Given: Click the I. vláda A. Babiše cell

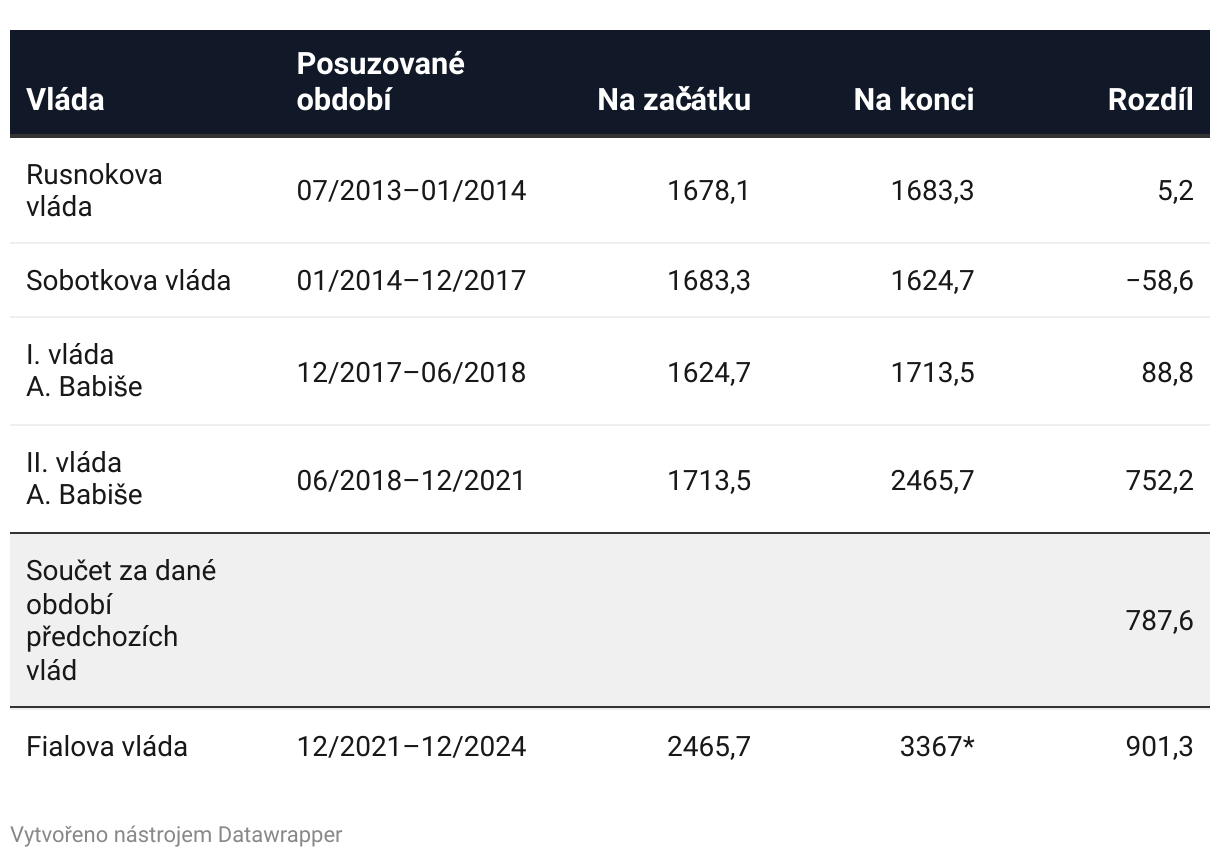Looking at the screenshot, I should (84, 371).
